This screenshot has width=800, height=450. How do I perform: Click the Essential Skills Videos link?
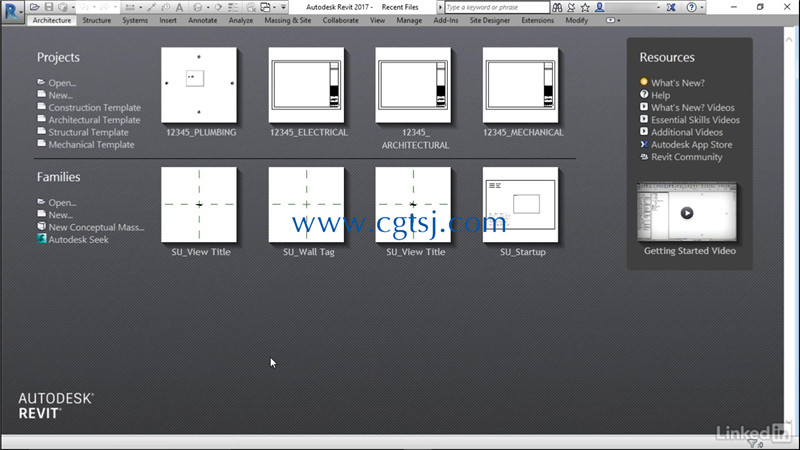(695, 120)
